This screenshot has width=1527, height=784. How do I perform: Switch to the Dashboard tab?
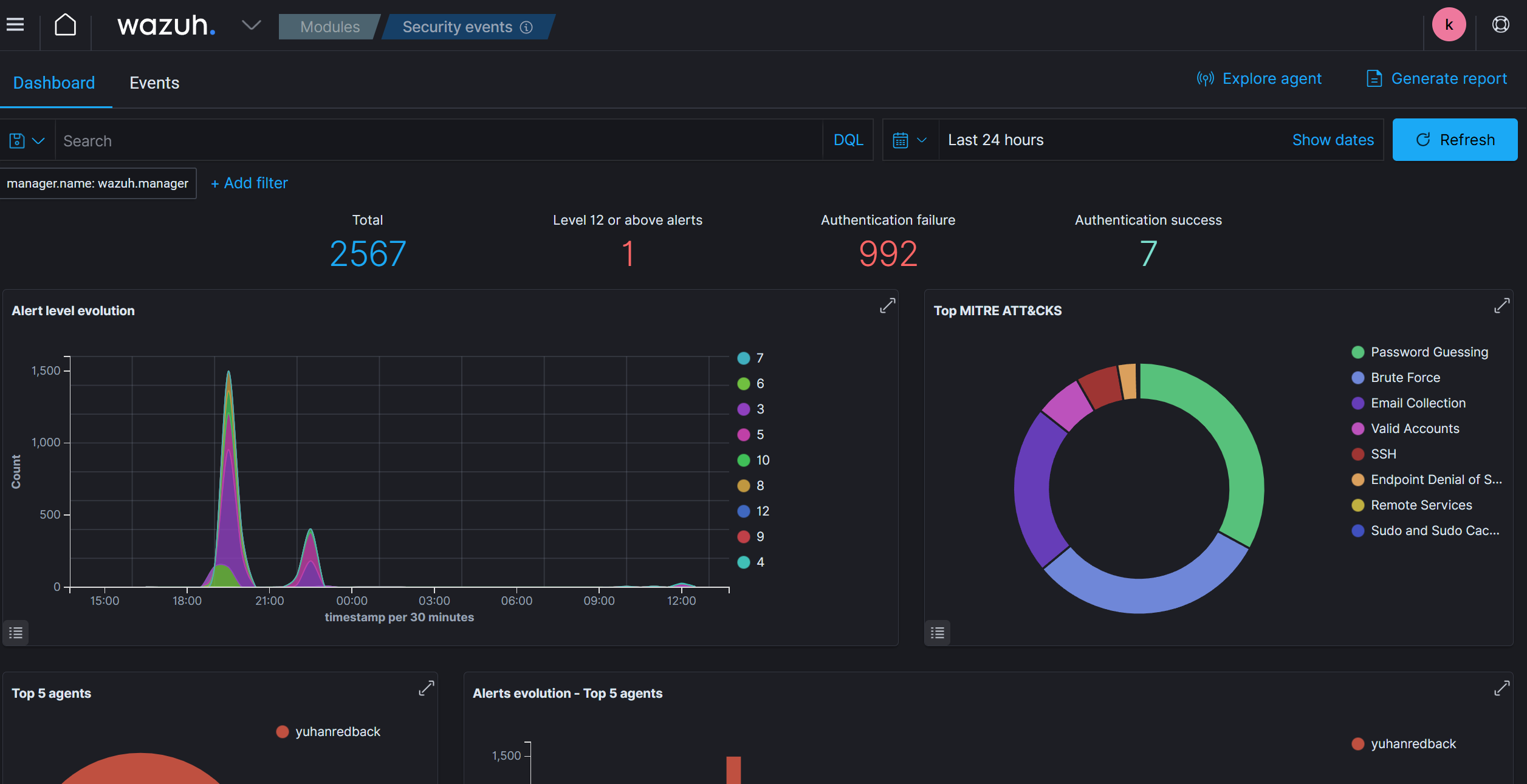[x=54, y=83]
